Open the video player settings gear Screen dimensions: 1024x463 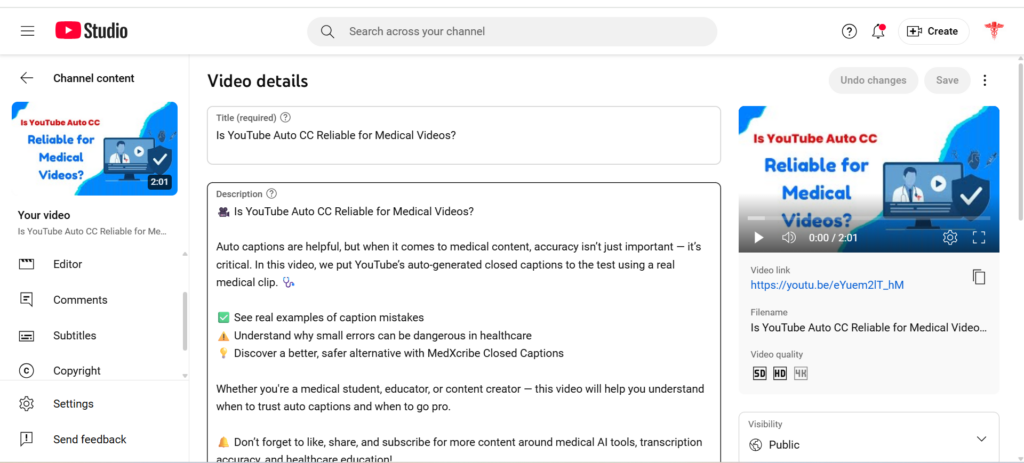click(x=950, y=237)
